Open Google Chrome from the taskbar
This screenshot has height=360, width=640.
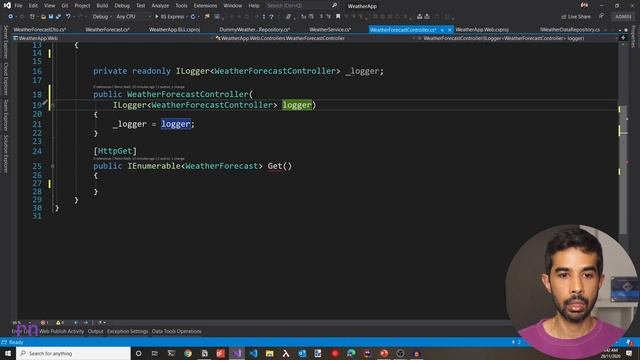(x=188, y=353)
